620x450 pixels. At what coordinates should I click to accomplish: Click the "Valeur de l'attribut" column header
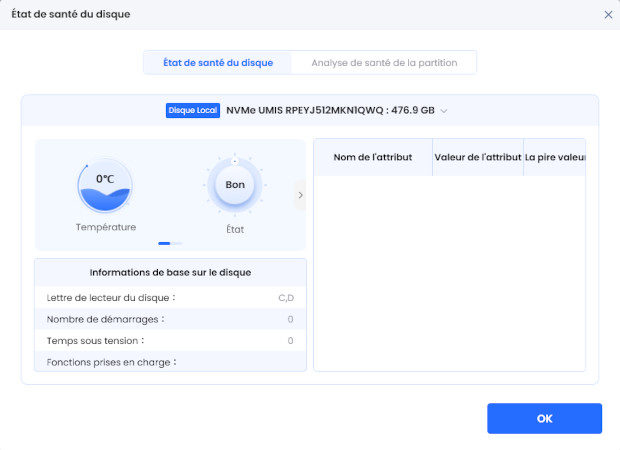(x=478, y=157)
